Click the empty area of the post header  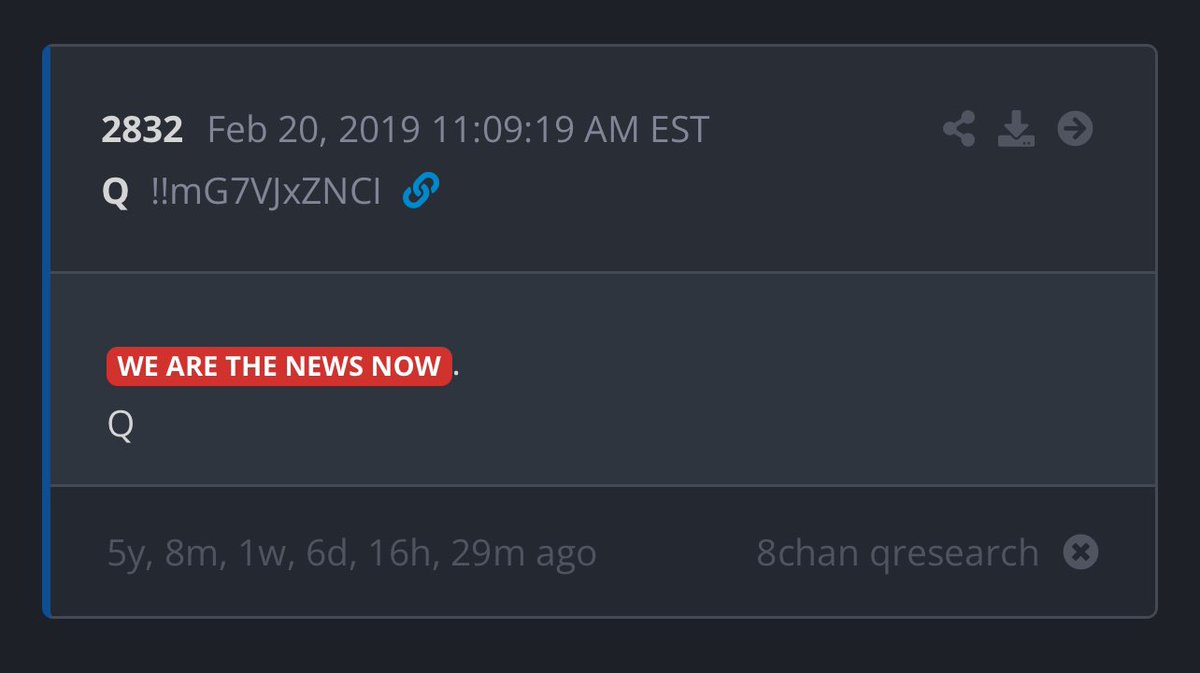(x=700, y=200)
